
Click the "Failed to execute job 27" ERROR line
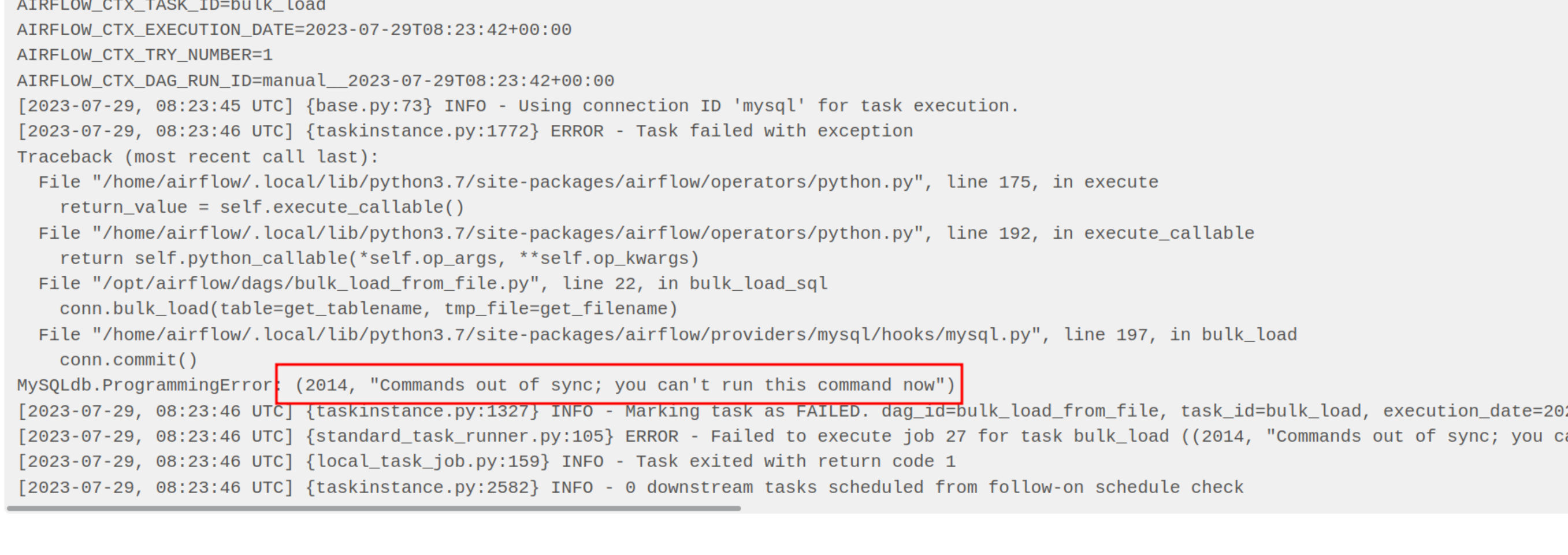792,437
